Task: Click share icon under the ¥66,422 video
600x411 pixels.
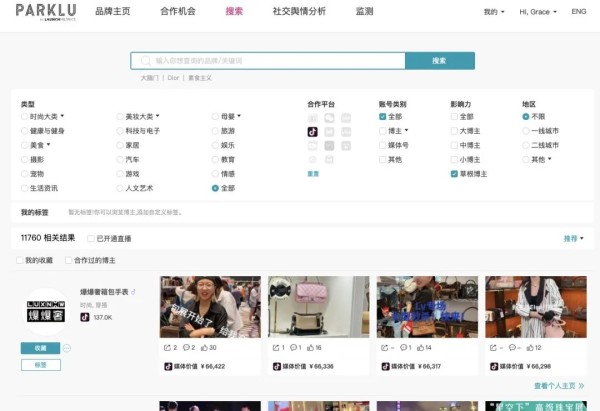Action: click(x=167, y=347)
